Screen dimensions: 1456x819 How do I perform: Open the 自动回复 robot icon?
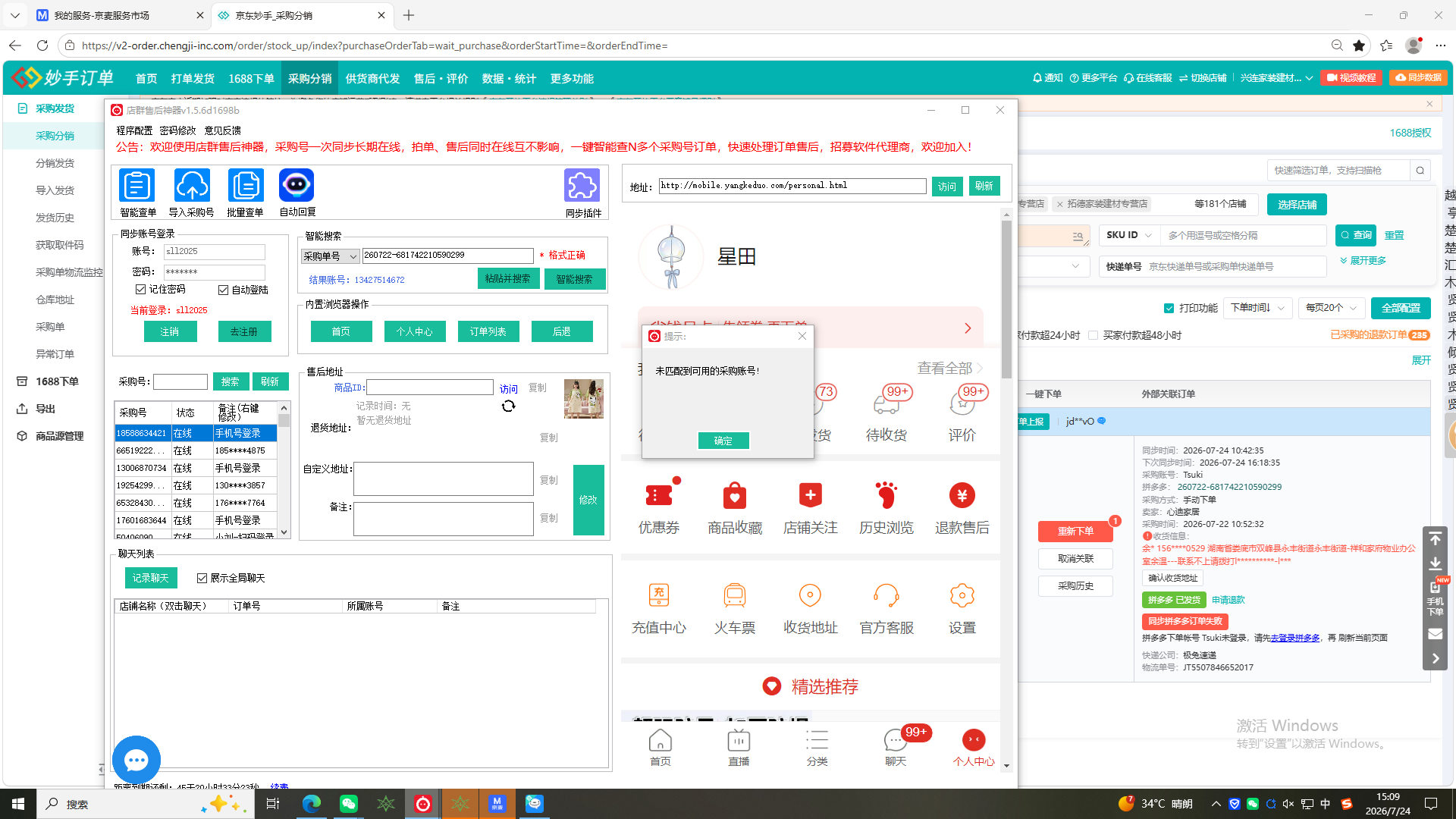[297, 186]
